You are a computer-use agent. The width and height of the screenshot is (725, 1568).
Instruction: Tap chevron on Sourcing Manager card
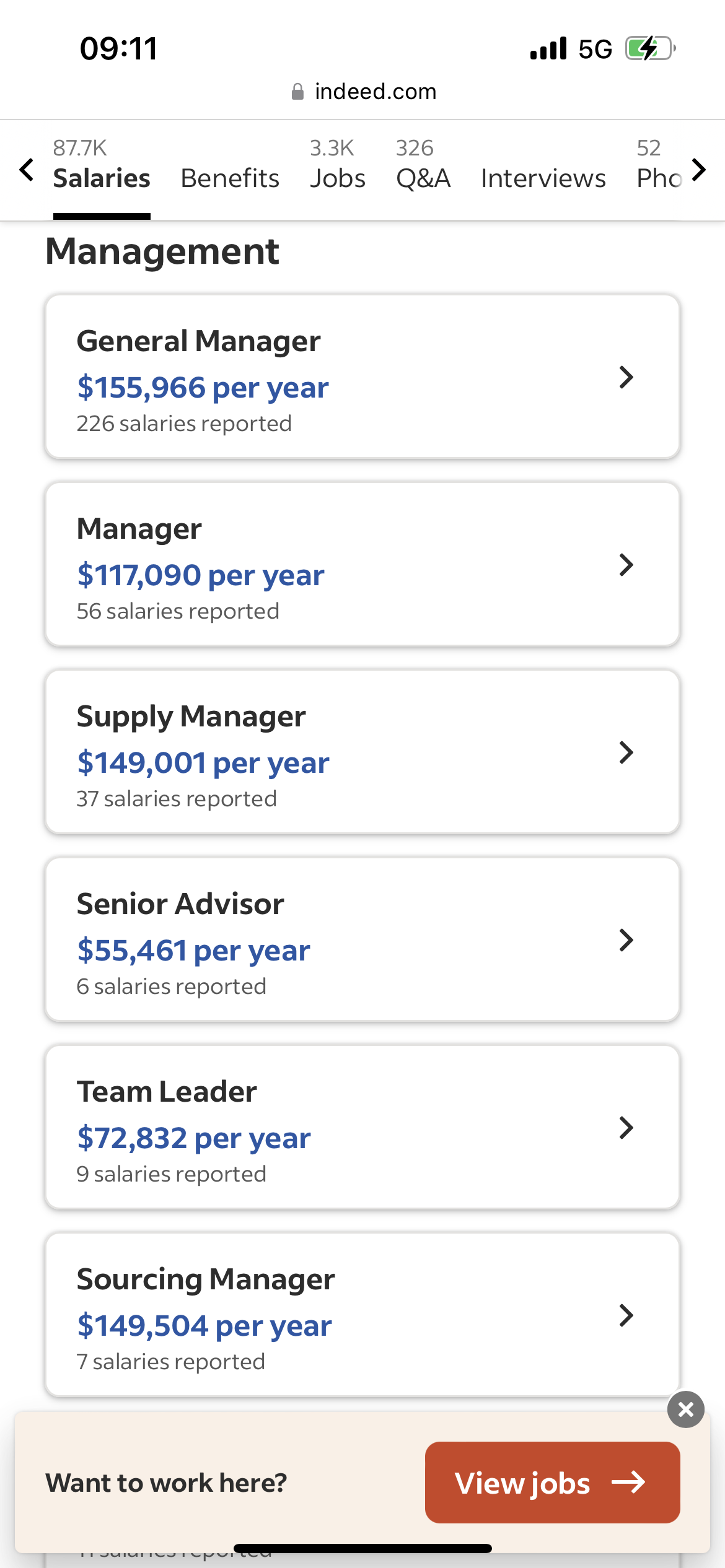click(626, 1315)
